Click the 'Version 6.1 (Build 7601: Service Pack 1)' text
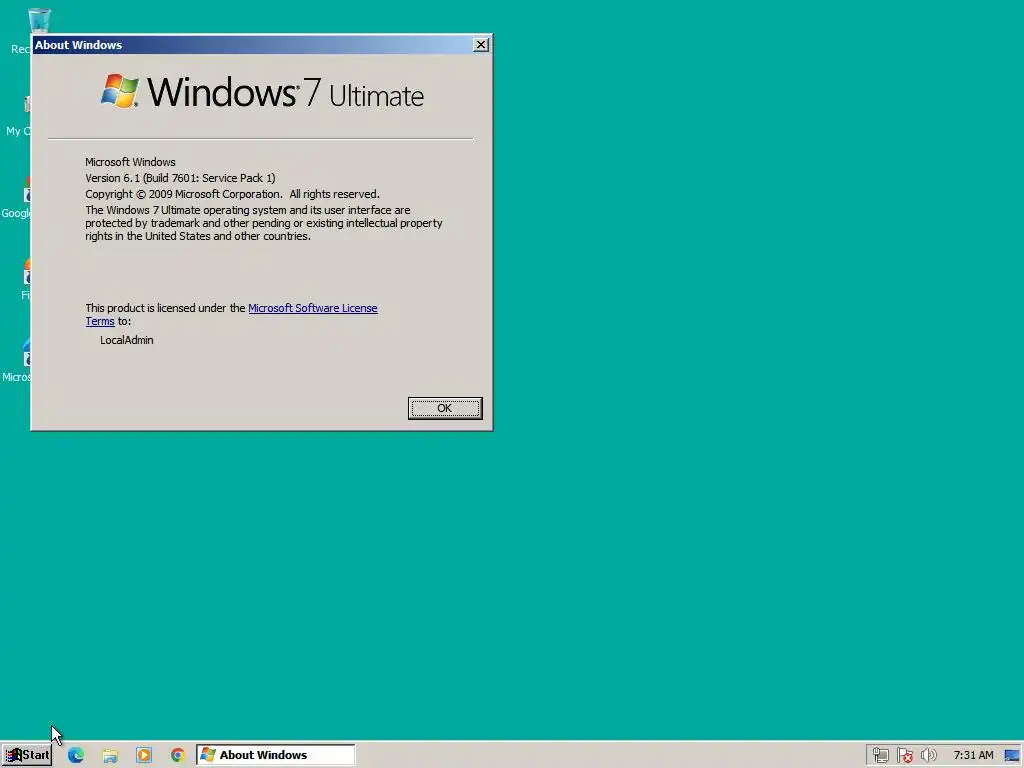This screenshot has height=768, width=1024. pyautogui.click(x=180, y=178)
